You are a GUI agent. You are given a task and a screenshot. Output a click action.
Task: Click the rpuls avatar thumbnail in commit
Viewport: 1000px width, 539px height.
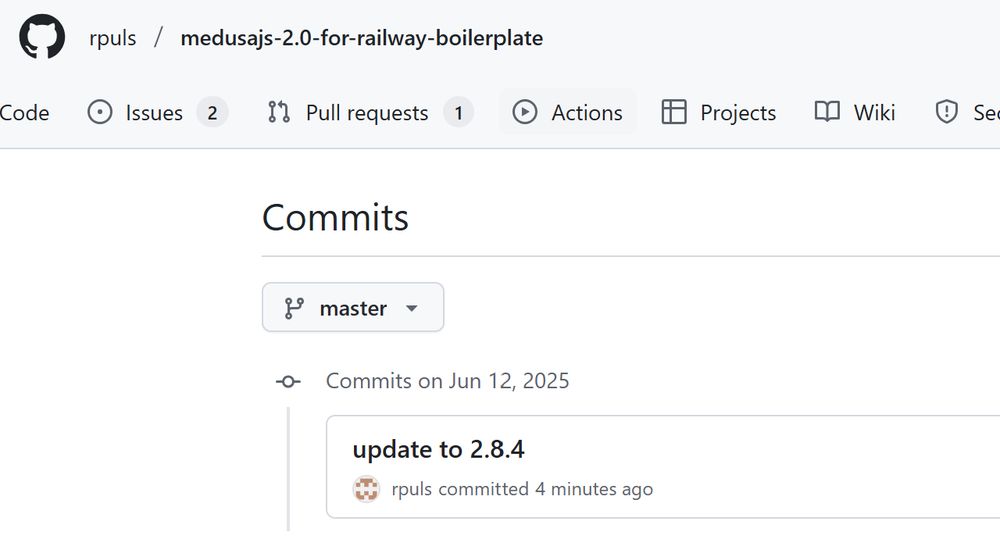(x=366, y=489)
